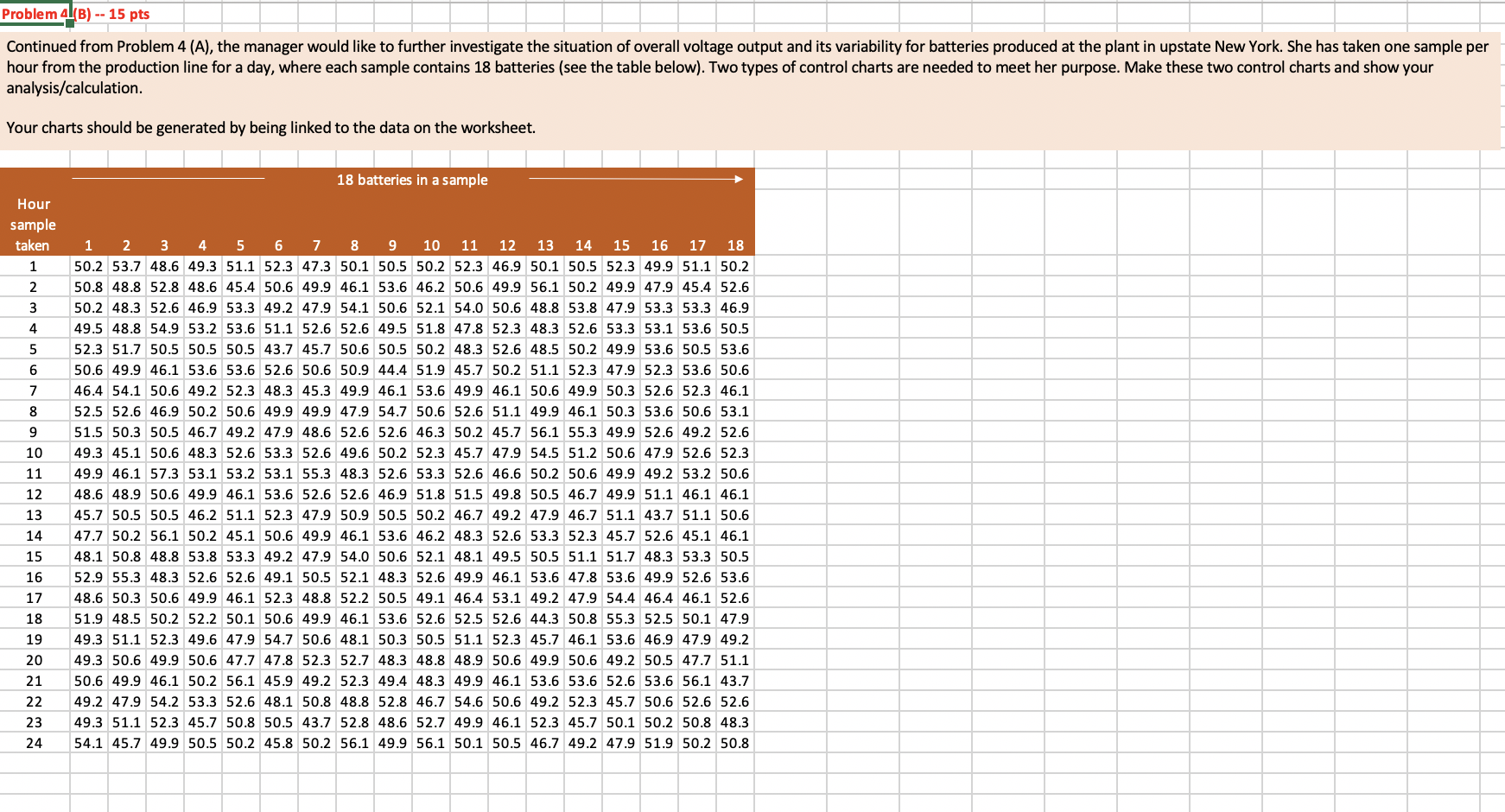
Task: Select column header '10' in the table
Action: 431,245
